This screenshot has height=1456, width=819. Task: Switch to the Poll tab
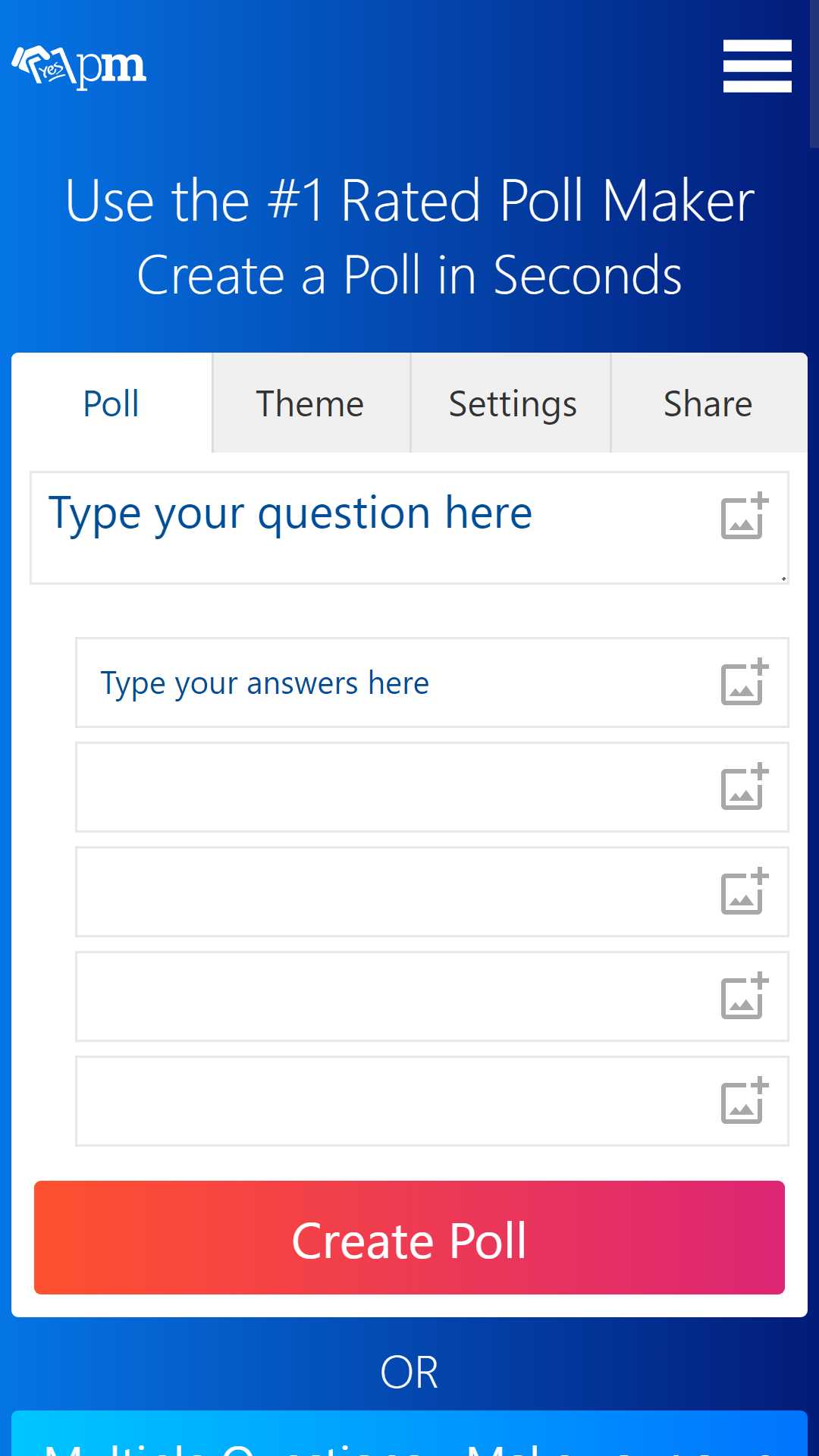(x=111, y=403)
